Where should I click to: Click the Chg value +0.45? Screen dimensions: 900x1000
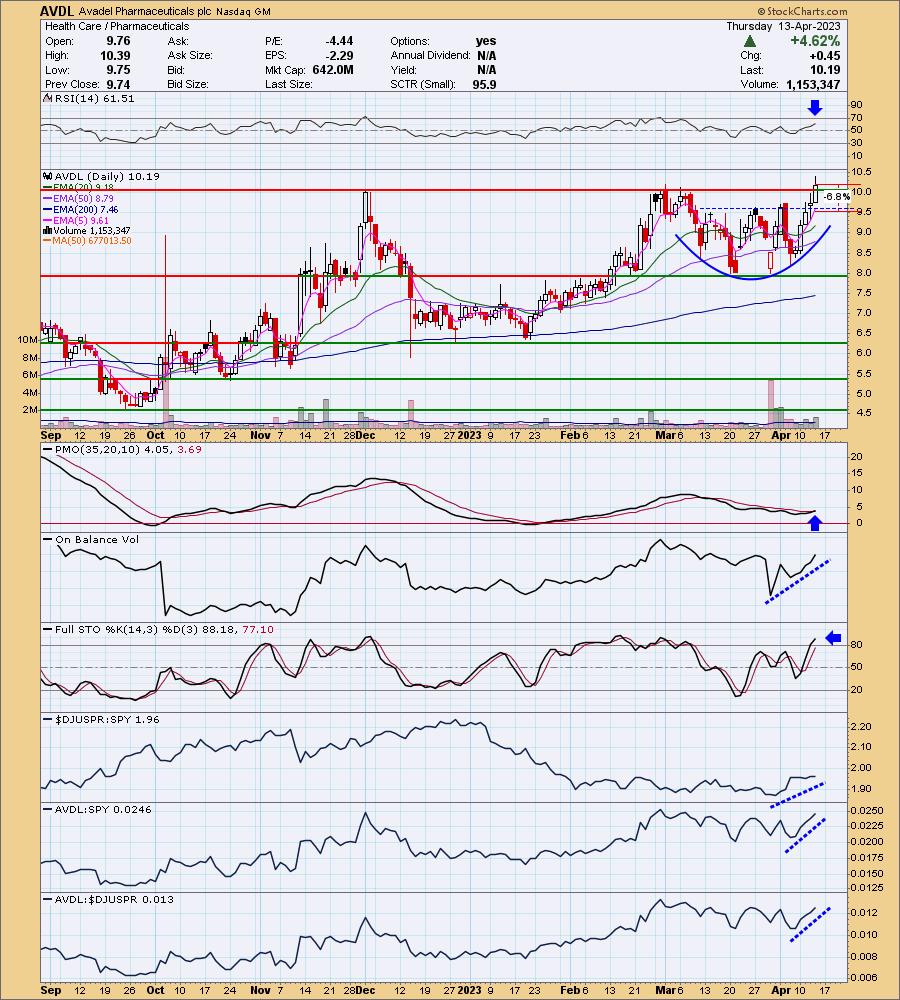tap(825, 55)
